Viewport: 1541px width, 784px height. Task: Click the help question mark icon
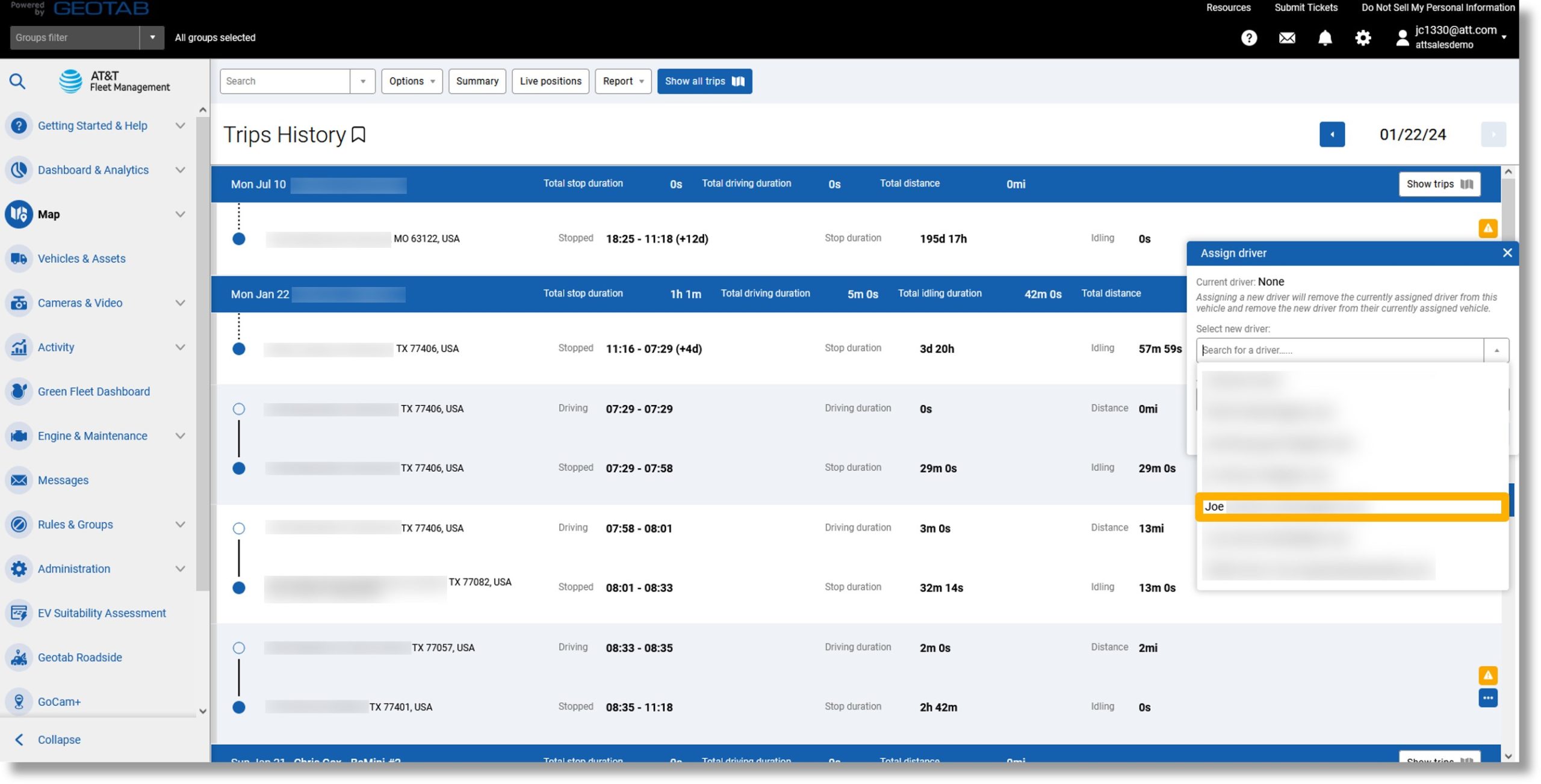pyautogui.click(x=1249, y=38)
